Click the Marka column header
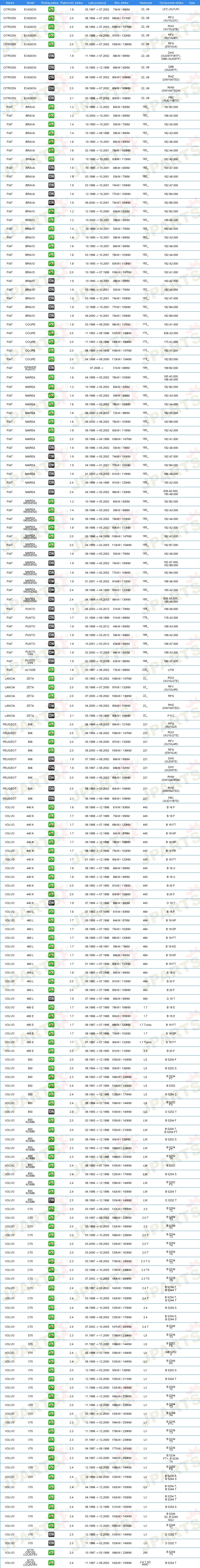The image size is (200, 1568). 10,3
